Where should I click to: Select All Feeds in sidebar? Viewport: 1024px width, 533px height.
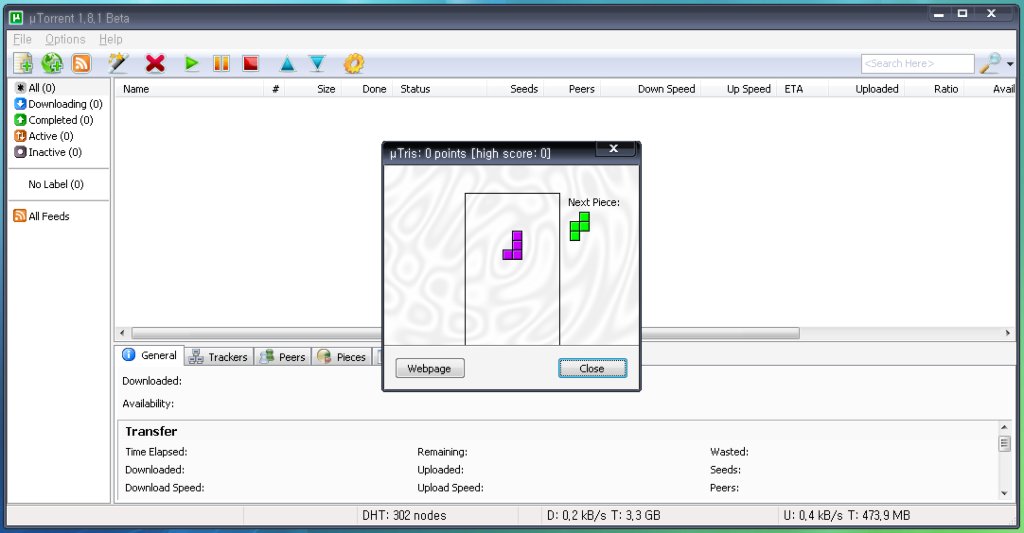[41, 216]
